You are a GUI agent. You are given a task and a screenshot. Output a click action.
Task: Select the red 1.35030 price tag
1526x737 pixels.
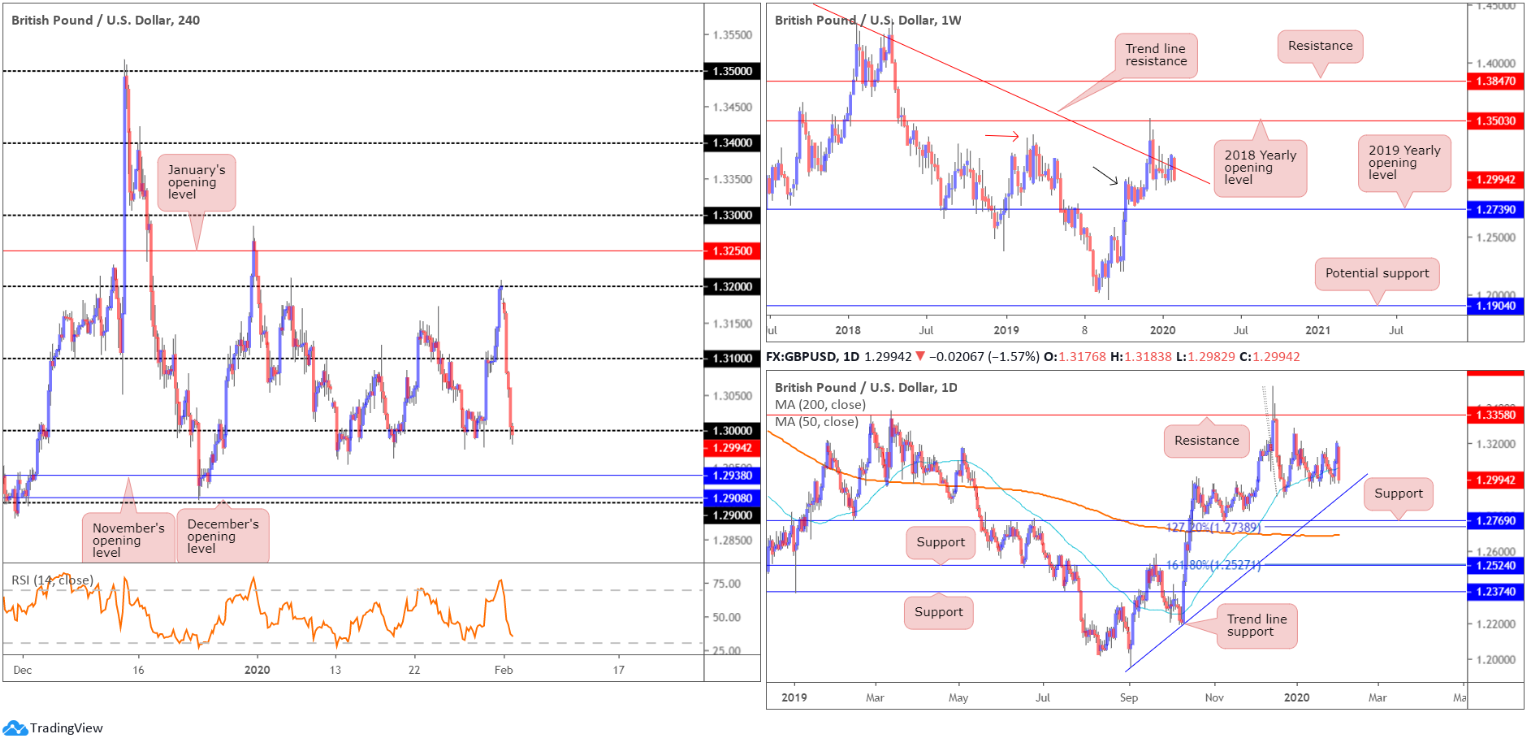[x=1495, y=120]
